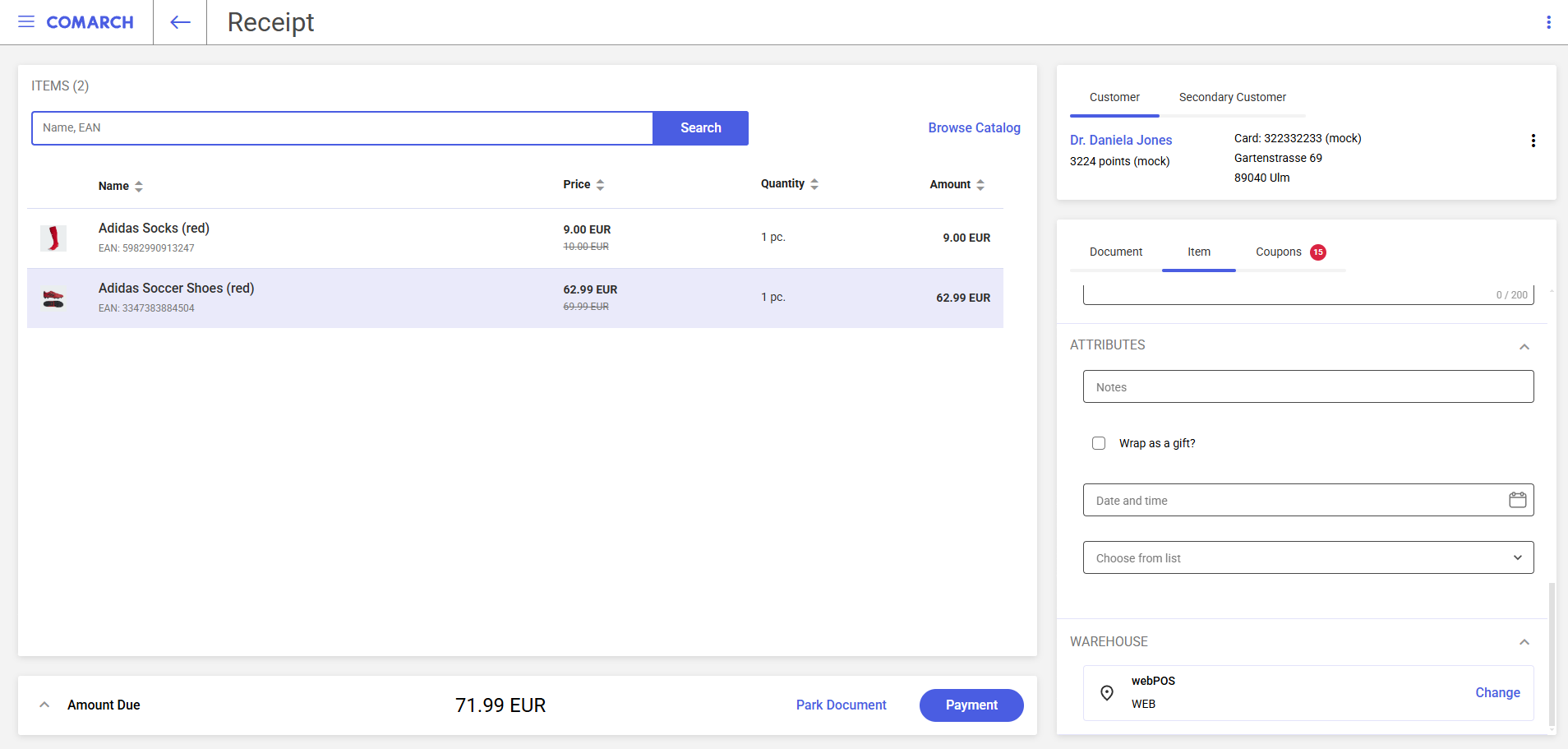Click the soccer shoes quantity 1 pc.
Screen dimensions: 1568x749
pos(773,297)
